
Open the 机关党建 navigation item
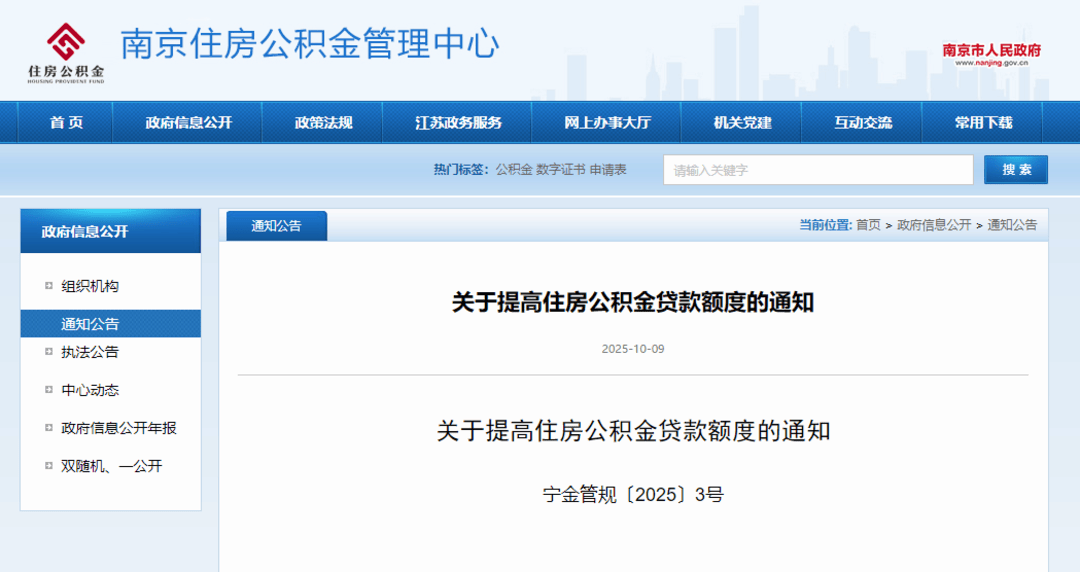pos(742,123)
